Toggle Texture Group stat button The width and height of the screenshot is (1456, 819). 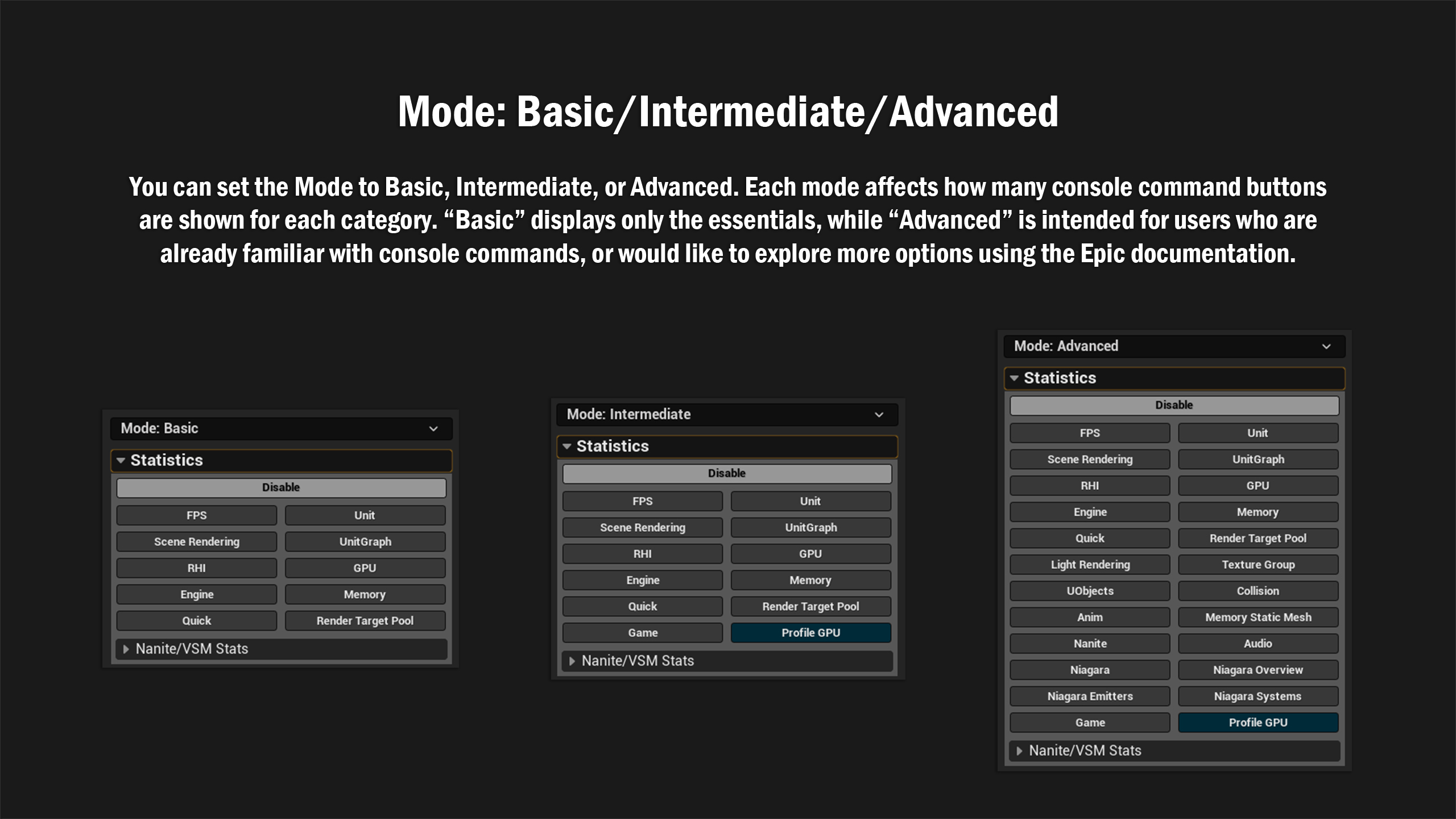tap(1258, 565)
